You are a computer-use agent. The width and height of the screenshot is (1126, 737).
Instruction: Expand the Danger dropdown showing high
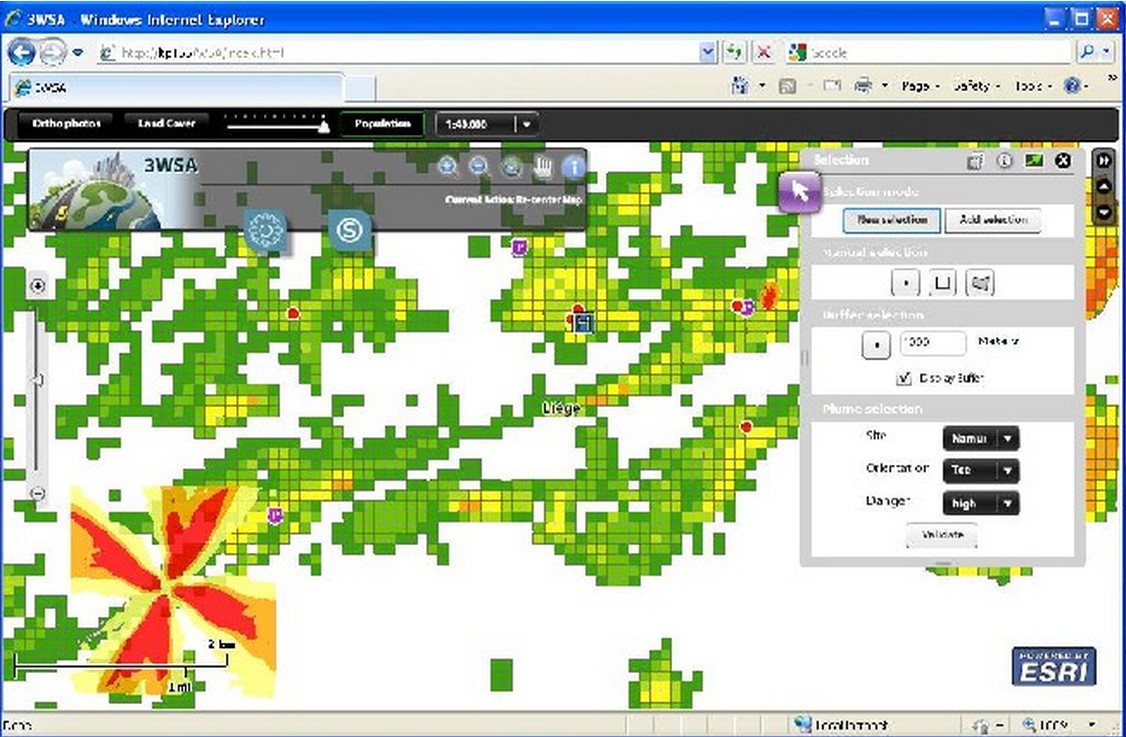tap(1008, 503)
